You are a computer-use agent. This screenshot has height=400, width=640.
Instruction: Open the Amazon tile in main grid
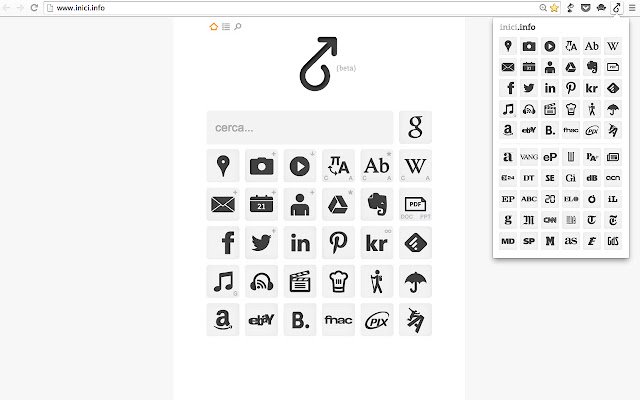click(223, 320)
